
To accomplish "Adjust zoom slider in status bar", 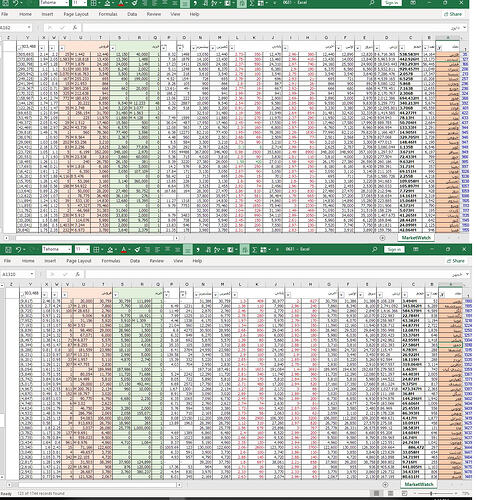I will click(431, 493).
